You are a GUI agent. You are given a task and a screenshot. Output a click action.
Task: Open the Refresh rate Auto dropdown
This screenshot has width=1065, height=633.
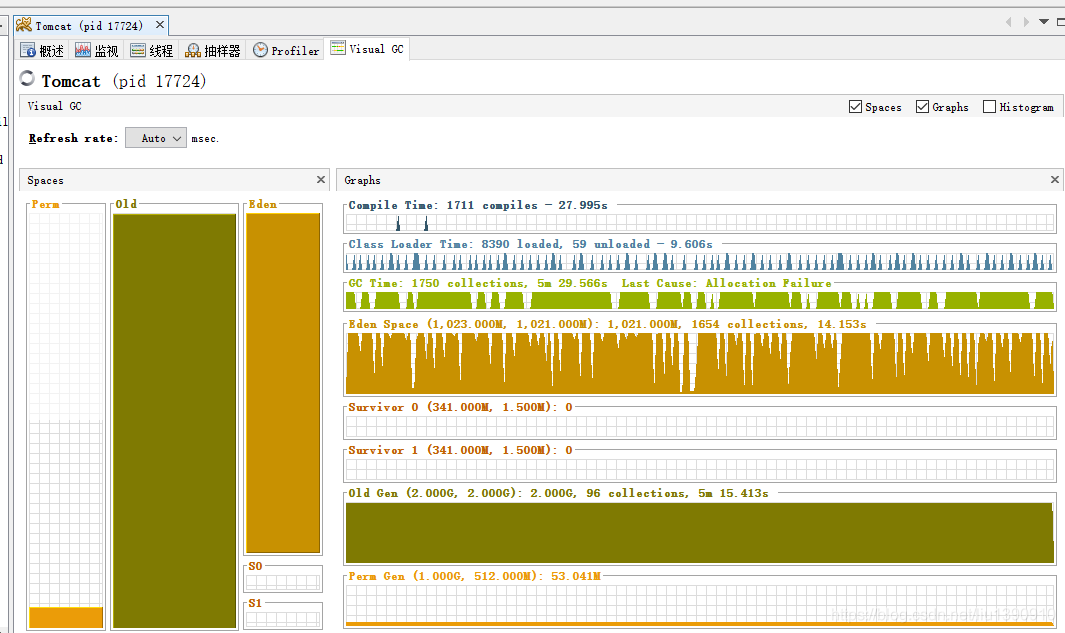tap(156, 138)
